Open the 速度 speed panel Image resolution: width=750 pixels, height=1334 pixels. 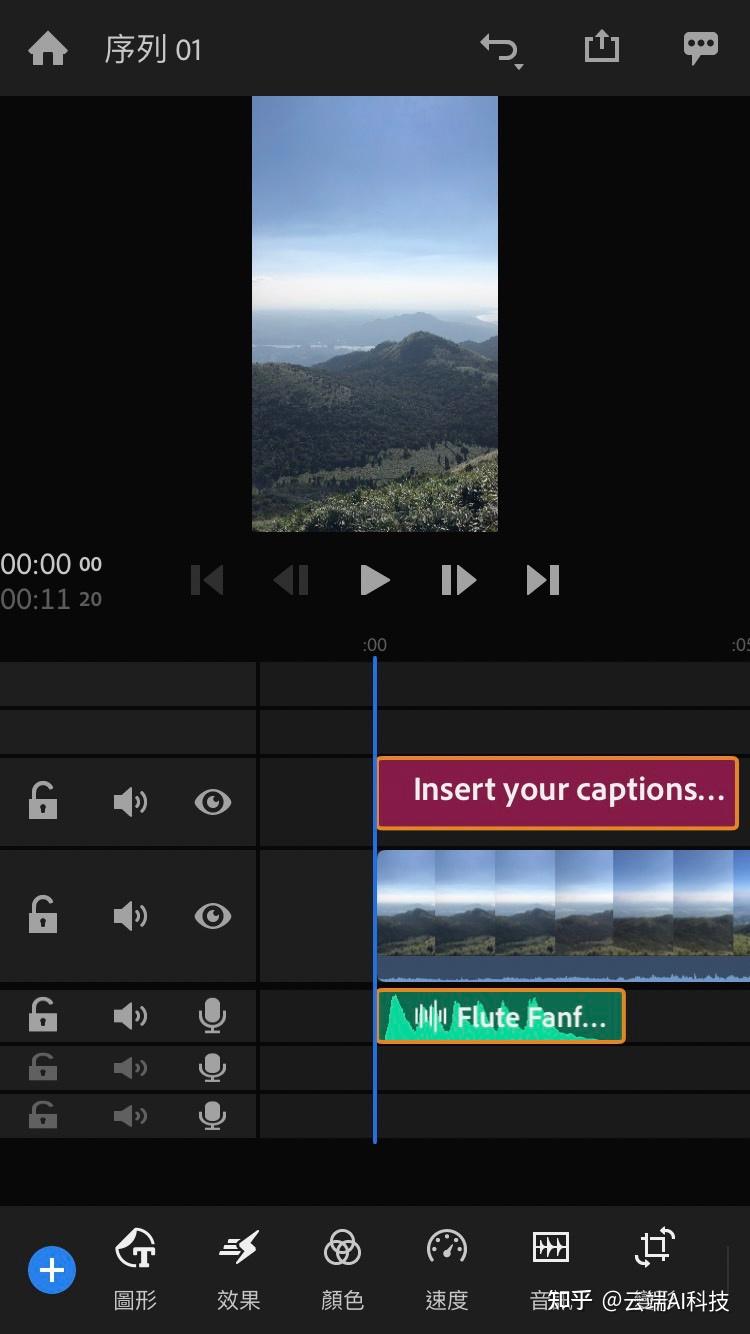(446, 1270)
